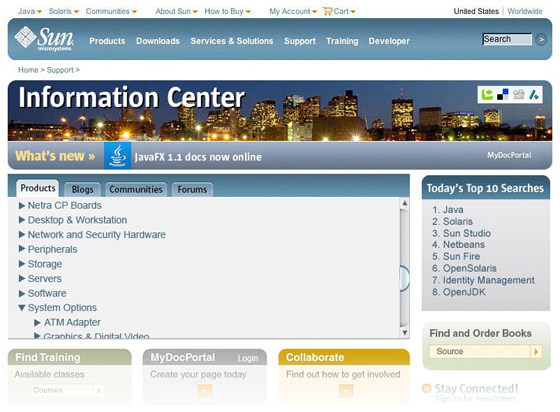
Task: Click the scroll up arrow in products list
Action: pyautogui.click(x=404, y=203)
